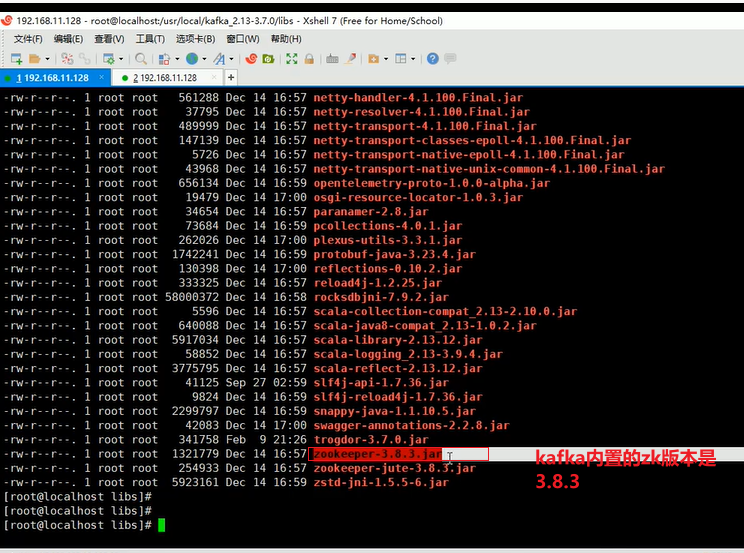This screenshot has height=553, width=744.
Task: Click reload4j-1.2.25.jar filename
Action: pos(377,283)
